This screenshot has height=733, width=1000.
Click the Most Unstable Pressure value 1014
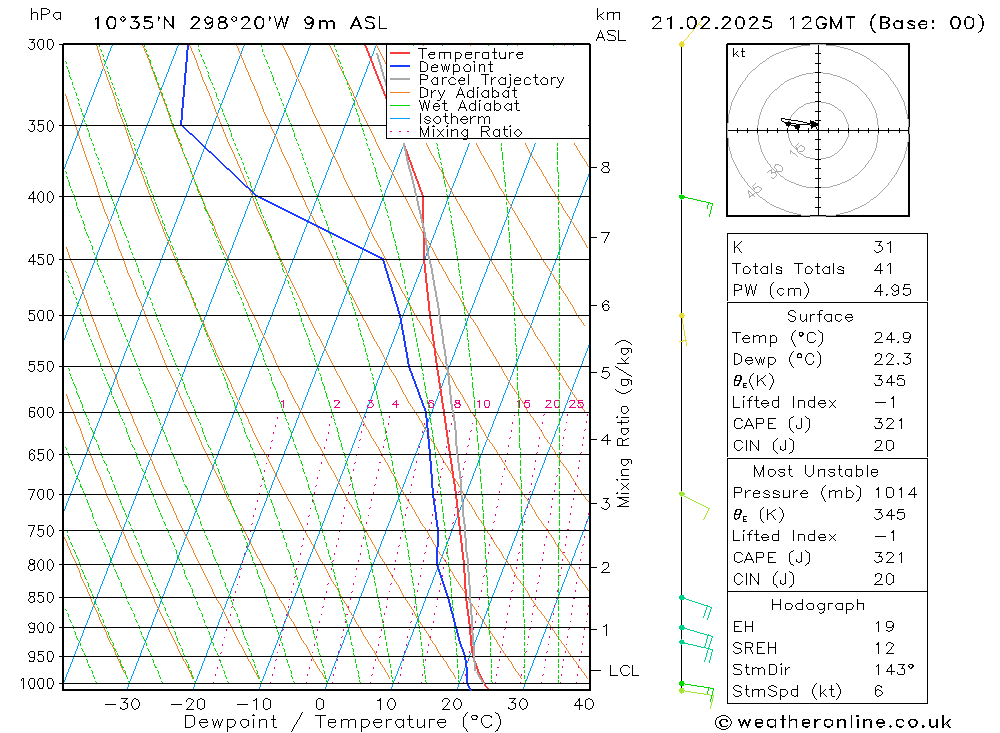(895, 493)
